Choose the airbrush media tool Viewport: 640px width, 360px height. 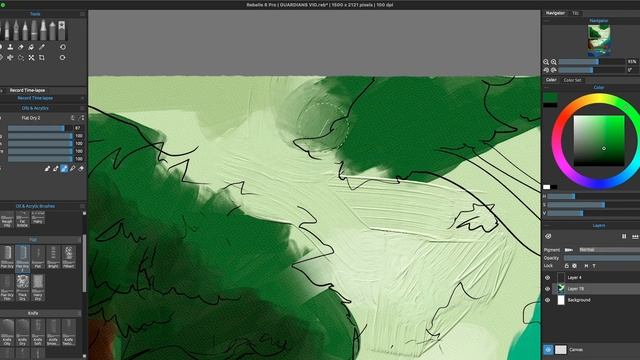[43, 31]
